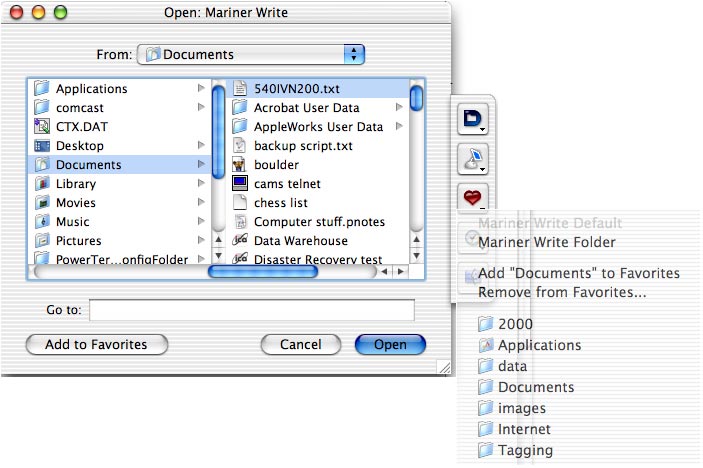Expand the AppleWorks User Data arrow

399,126
